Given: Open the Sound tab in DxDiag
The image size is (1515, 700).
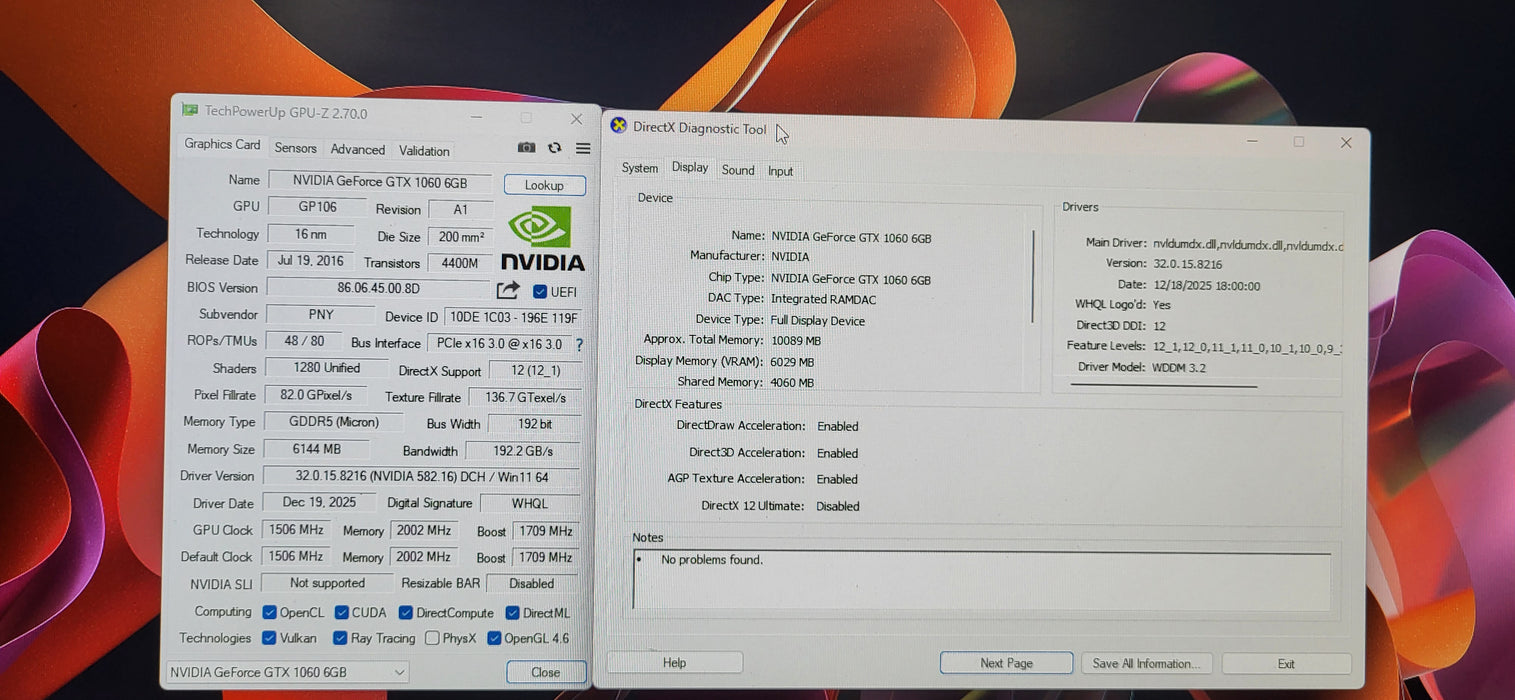Looking at the screenshot, I should (x=738, y=170).
